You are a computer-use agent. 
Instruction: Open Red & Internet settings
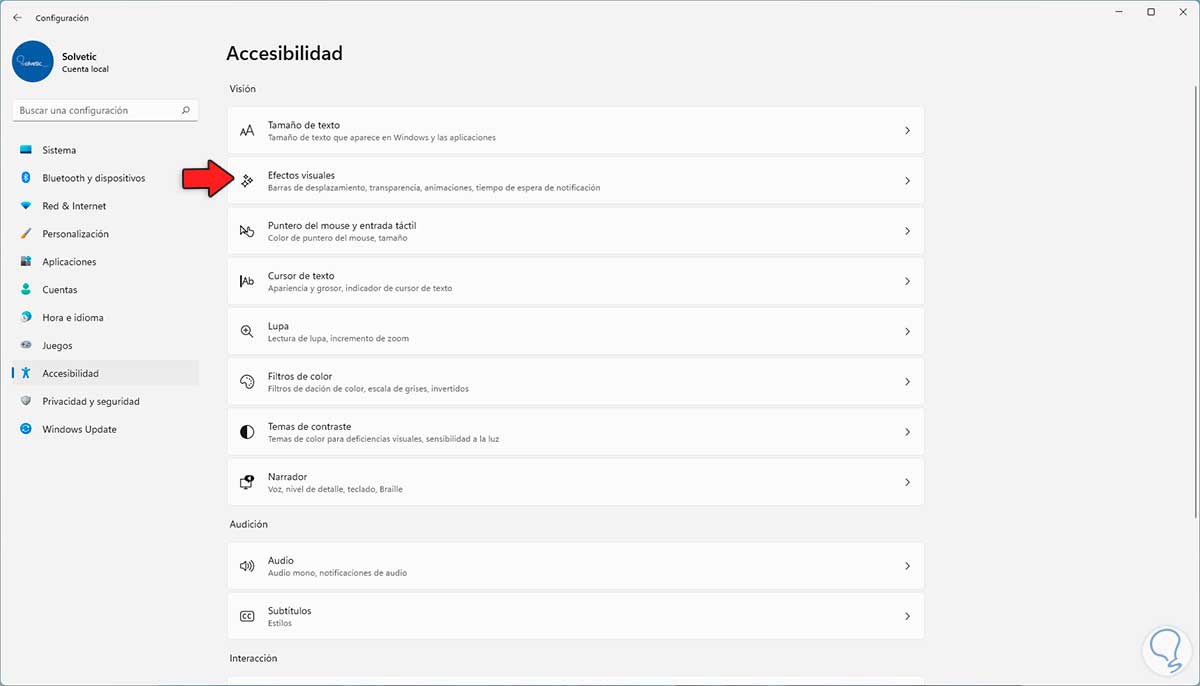(x=73, y=206)
